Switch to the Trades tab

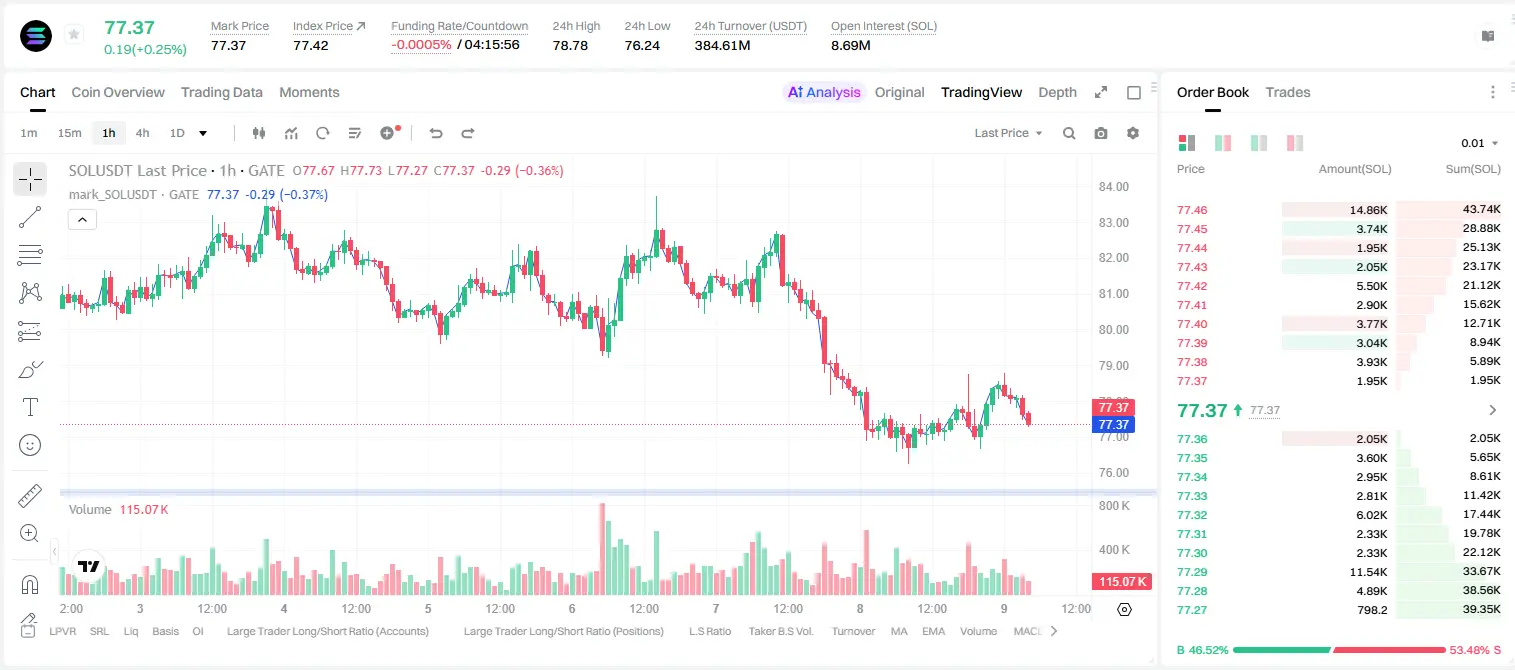[1288, 92]
